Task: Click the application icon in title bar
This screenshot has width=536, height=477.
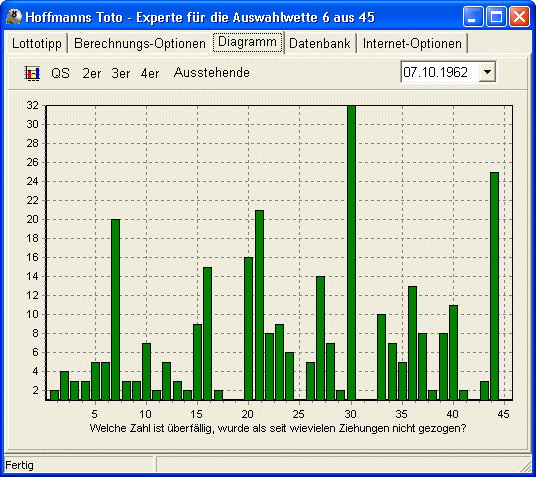Action: pos(14,17)
